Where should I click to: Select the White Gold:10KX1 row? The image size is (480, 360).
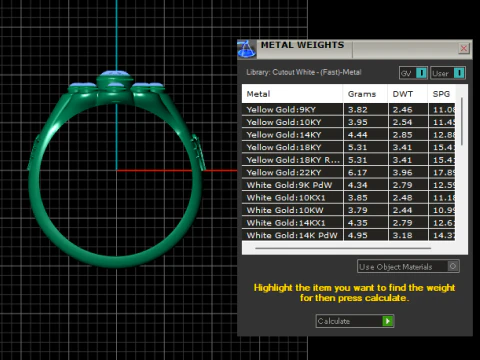[348, 197]
